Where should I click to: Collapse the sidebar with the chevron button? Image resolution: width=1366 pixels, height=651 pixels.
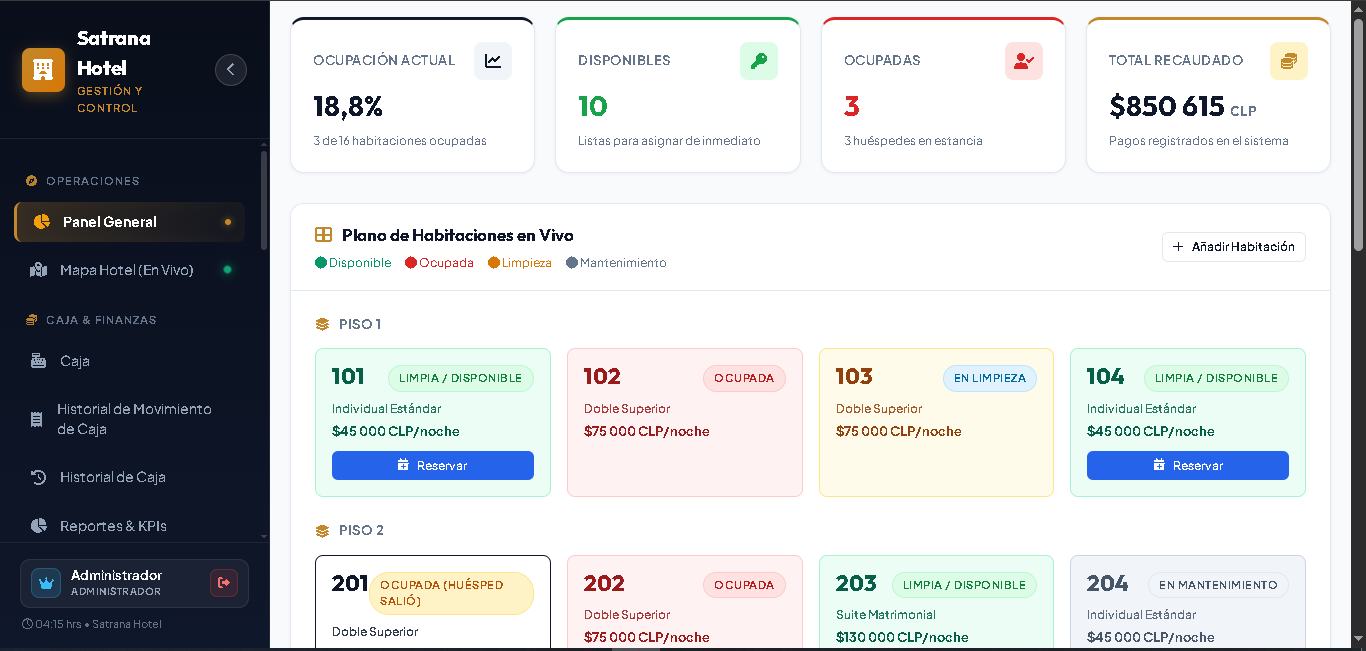click(231, 69)
